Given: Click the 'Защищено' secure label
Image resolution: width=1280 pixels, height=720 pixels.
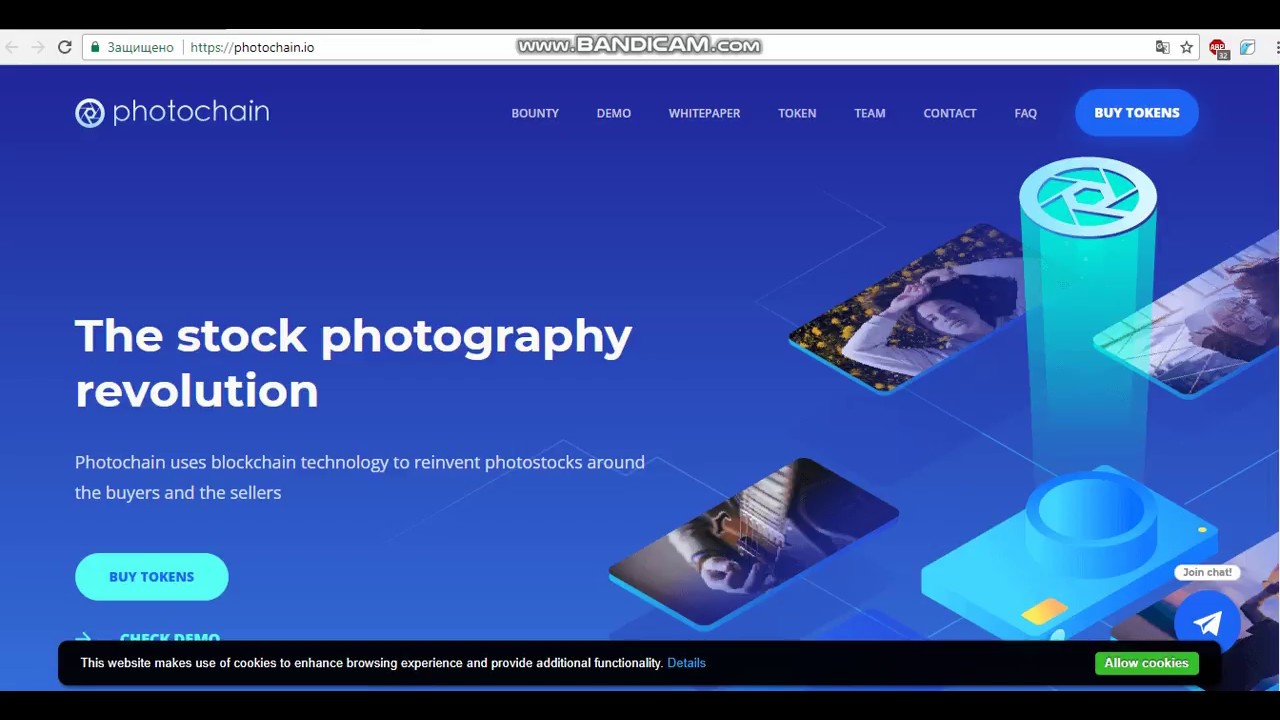Looking at the screenshot, I should 140,47.
